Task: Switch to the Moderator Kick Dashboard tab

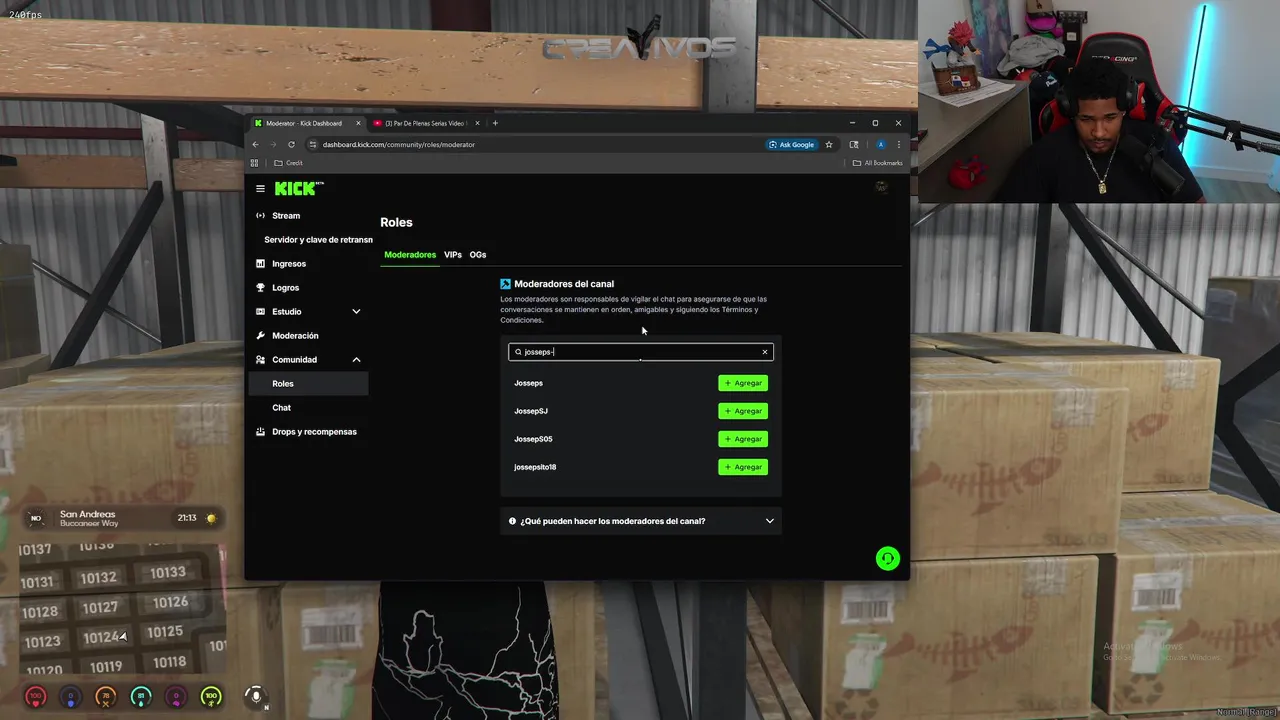Action: coord(306,123)
